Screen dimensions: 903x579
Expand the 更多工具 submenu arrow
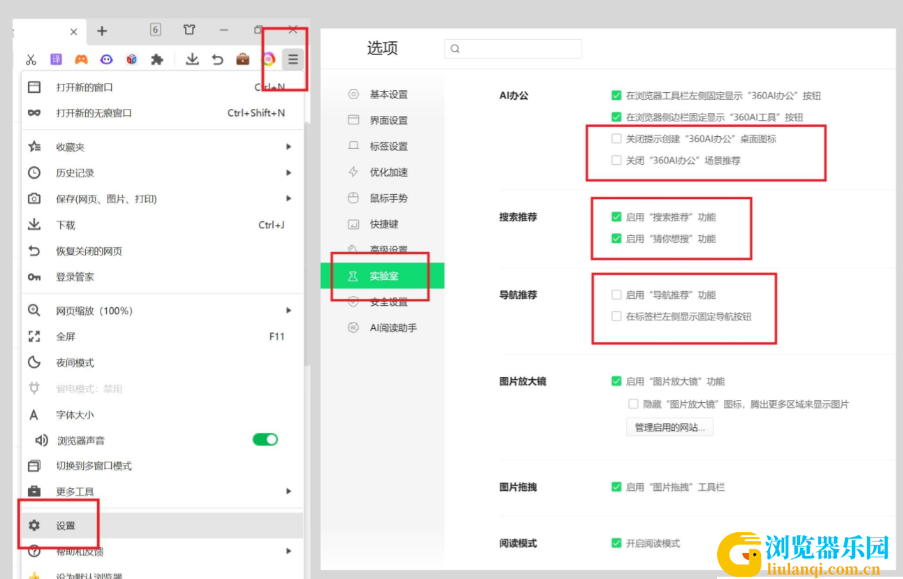point(289,491)
